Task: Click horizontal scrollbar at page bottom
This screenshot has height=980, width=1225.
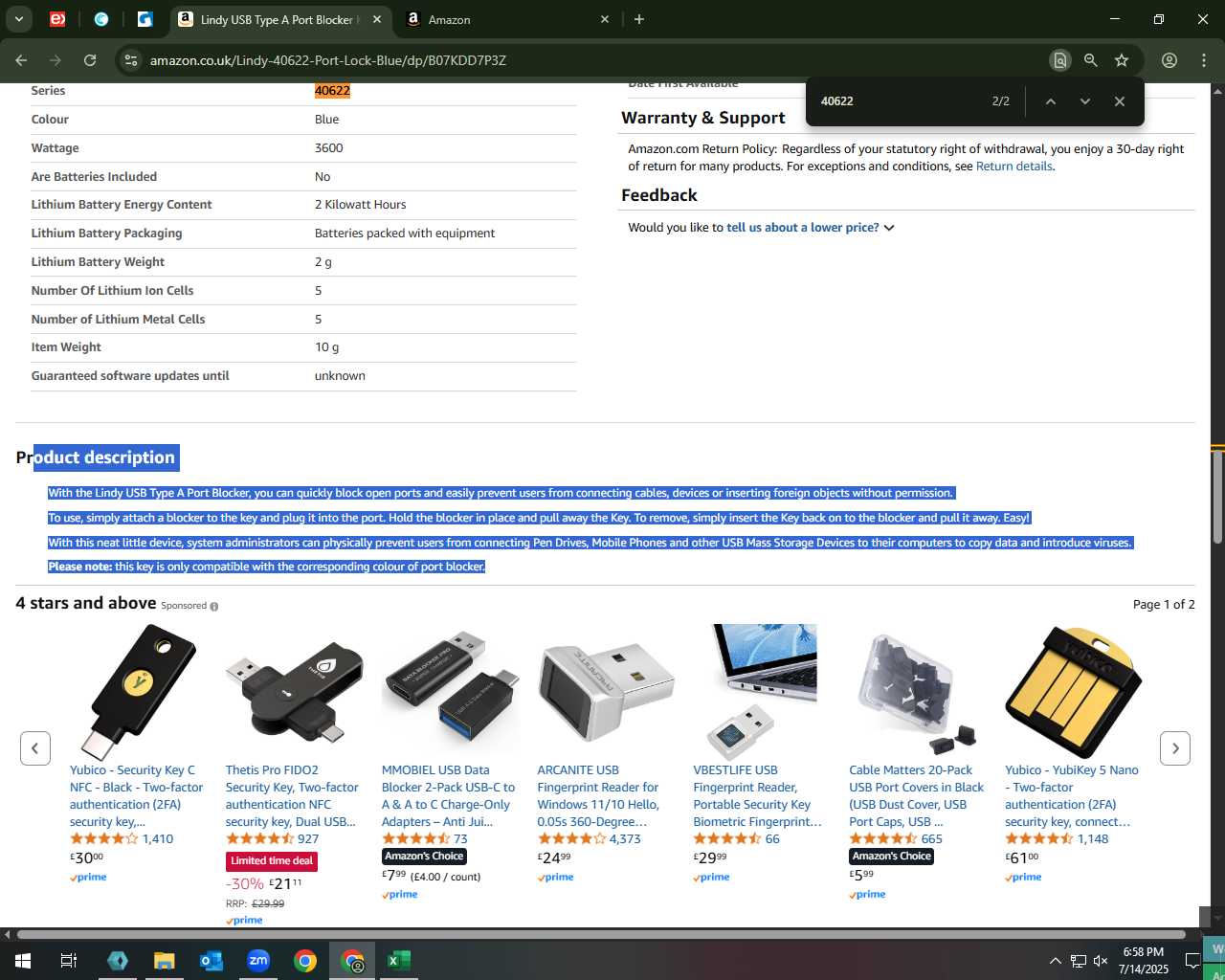Action: (601, 935)
